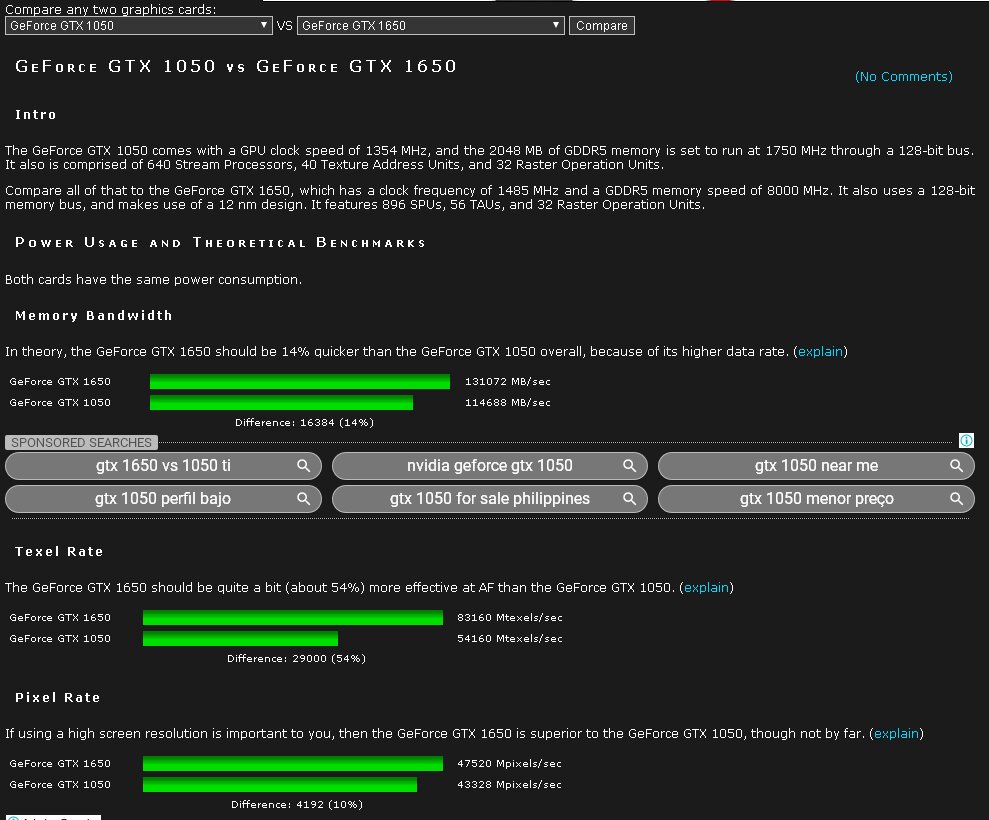
Task: Click the 83160 Mtexels/sec value
Action: tap(510, 618)
